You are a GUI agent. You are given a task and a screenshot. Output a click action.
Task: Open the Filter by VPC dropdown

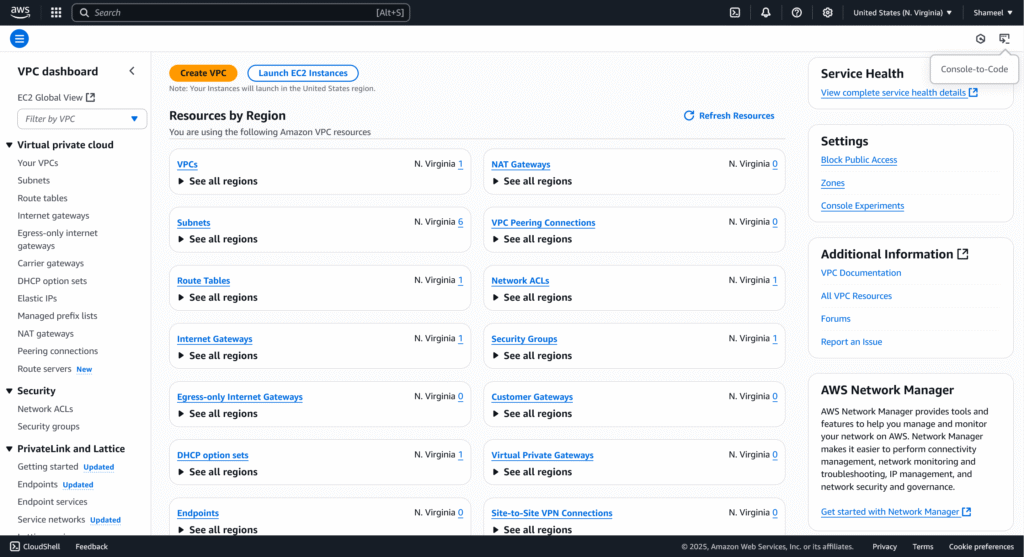[82, 119]
